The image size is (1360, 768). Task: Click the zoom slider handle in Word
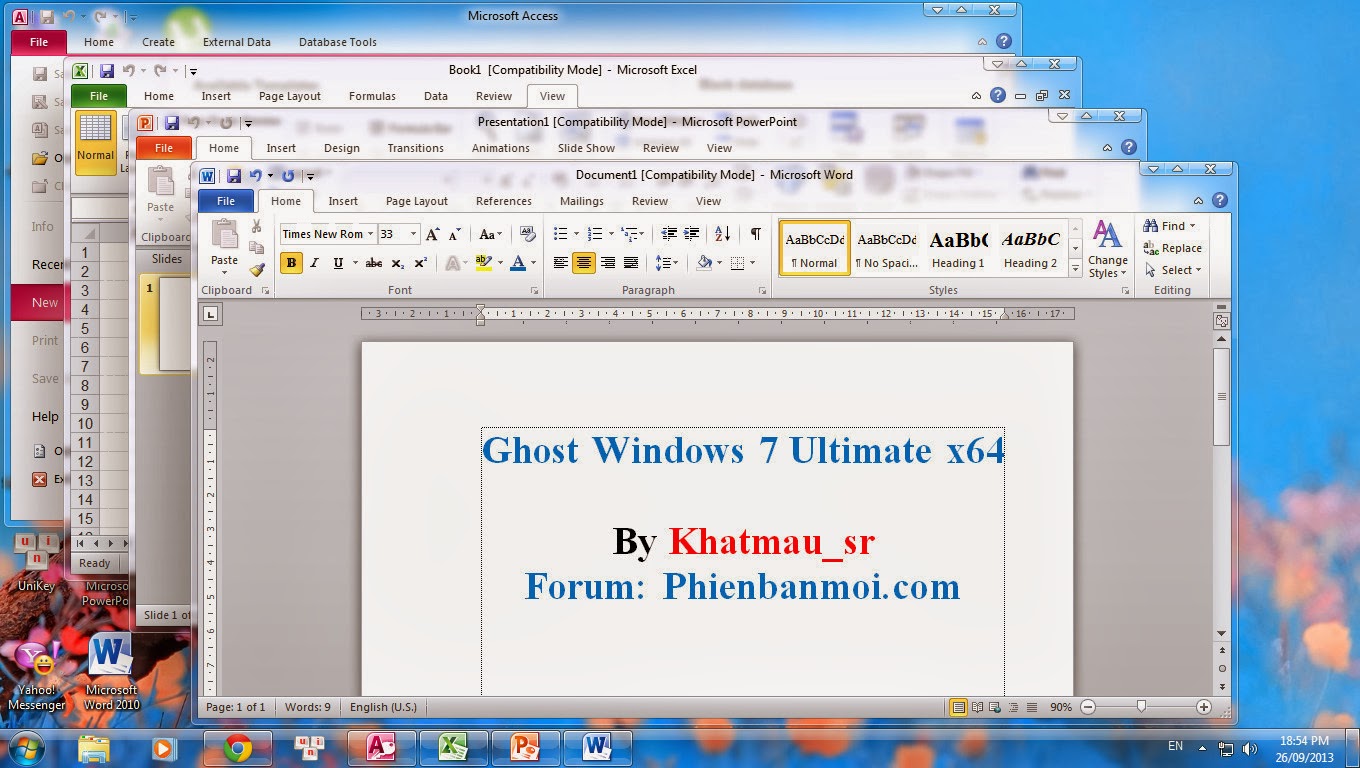pos(1141,706)
